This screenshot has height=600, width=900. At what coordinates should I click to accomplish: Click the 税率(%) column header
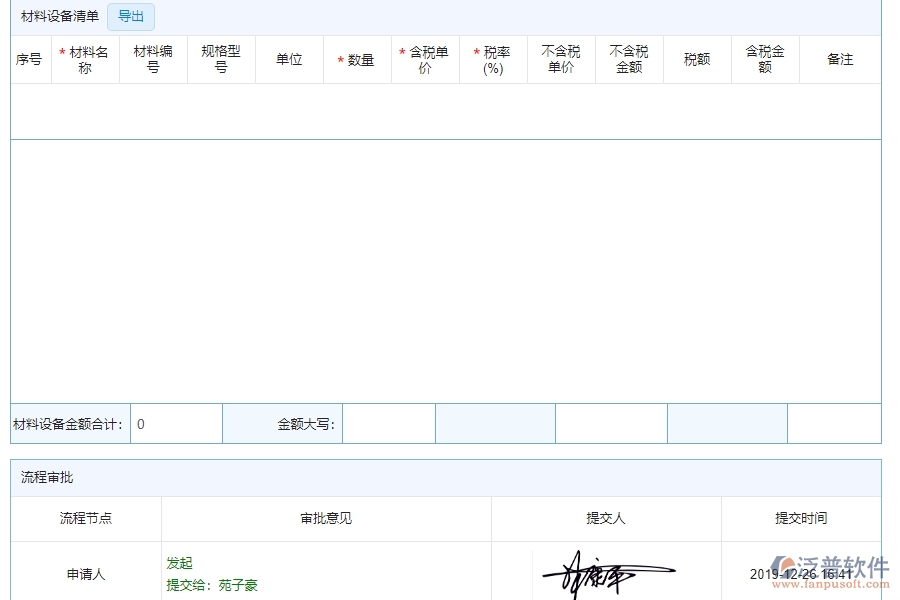pos(494,59)
